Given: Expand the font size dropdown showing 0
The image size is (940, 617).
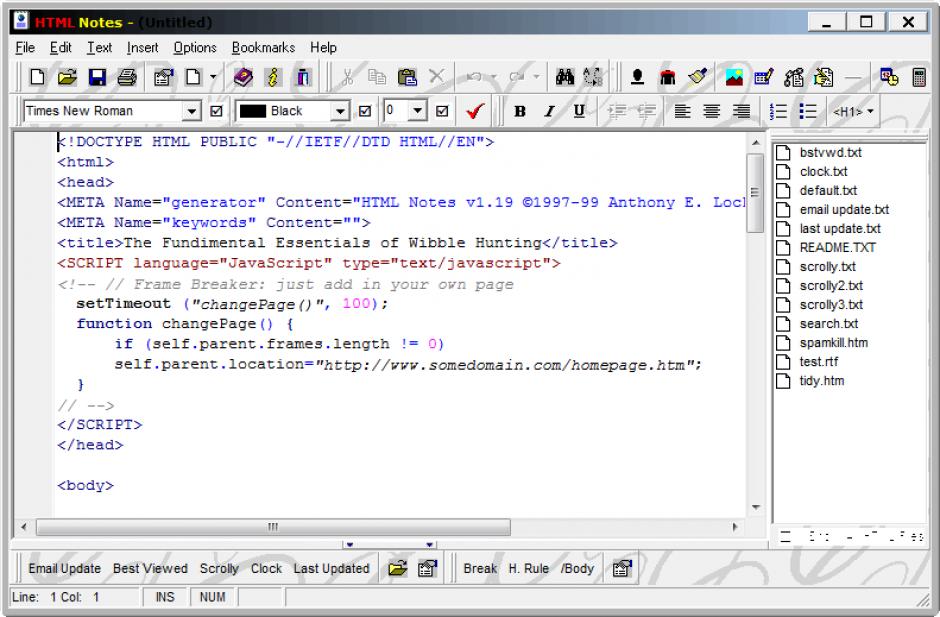Looking at the screenshot, I should [417, 111].
